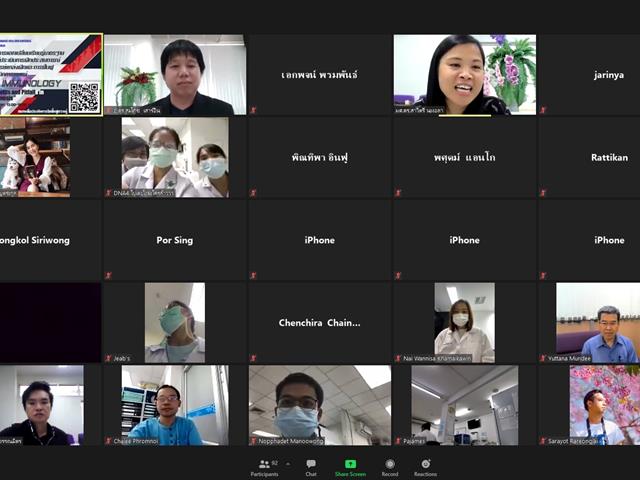Click muted mic icon on jarinya tile
640x480 pixels.
coord(543,110)
